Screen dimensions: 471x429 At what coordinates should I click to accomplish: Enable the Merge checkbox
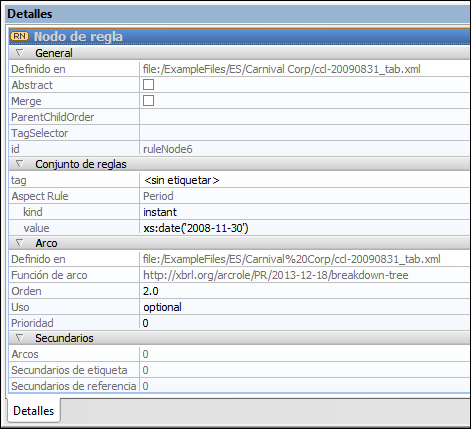[x=148, y=101]
